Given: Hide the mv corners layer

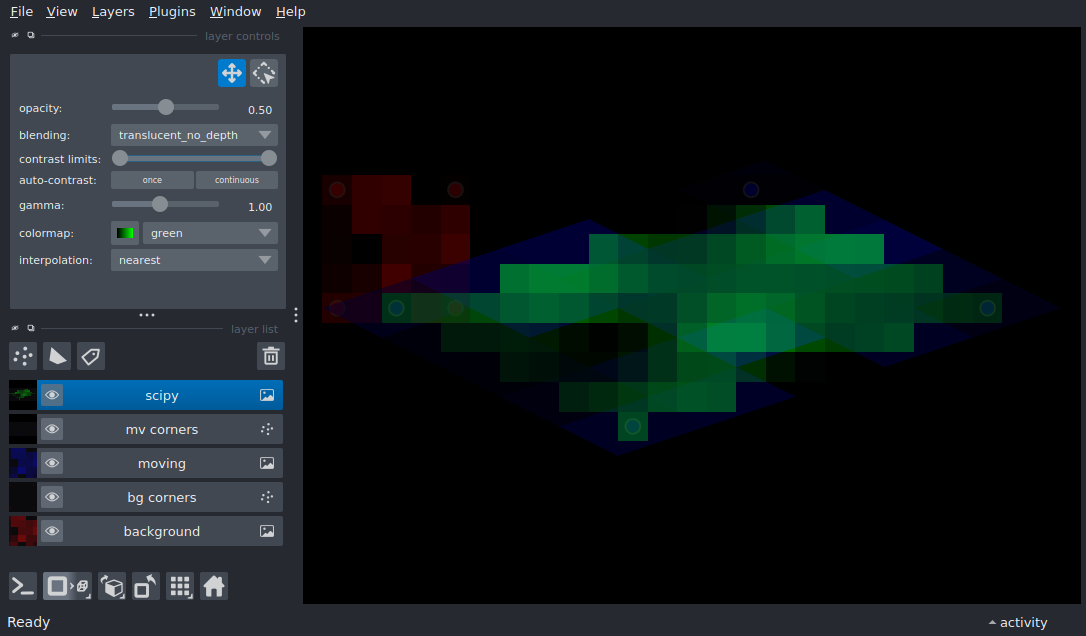Looking at the screenshot, I should point(52,429).
